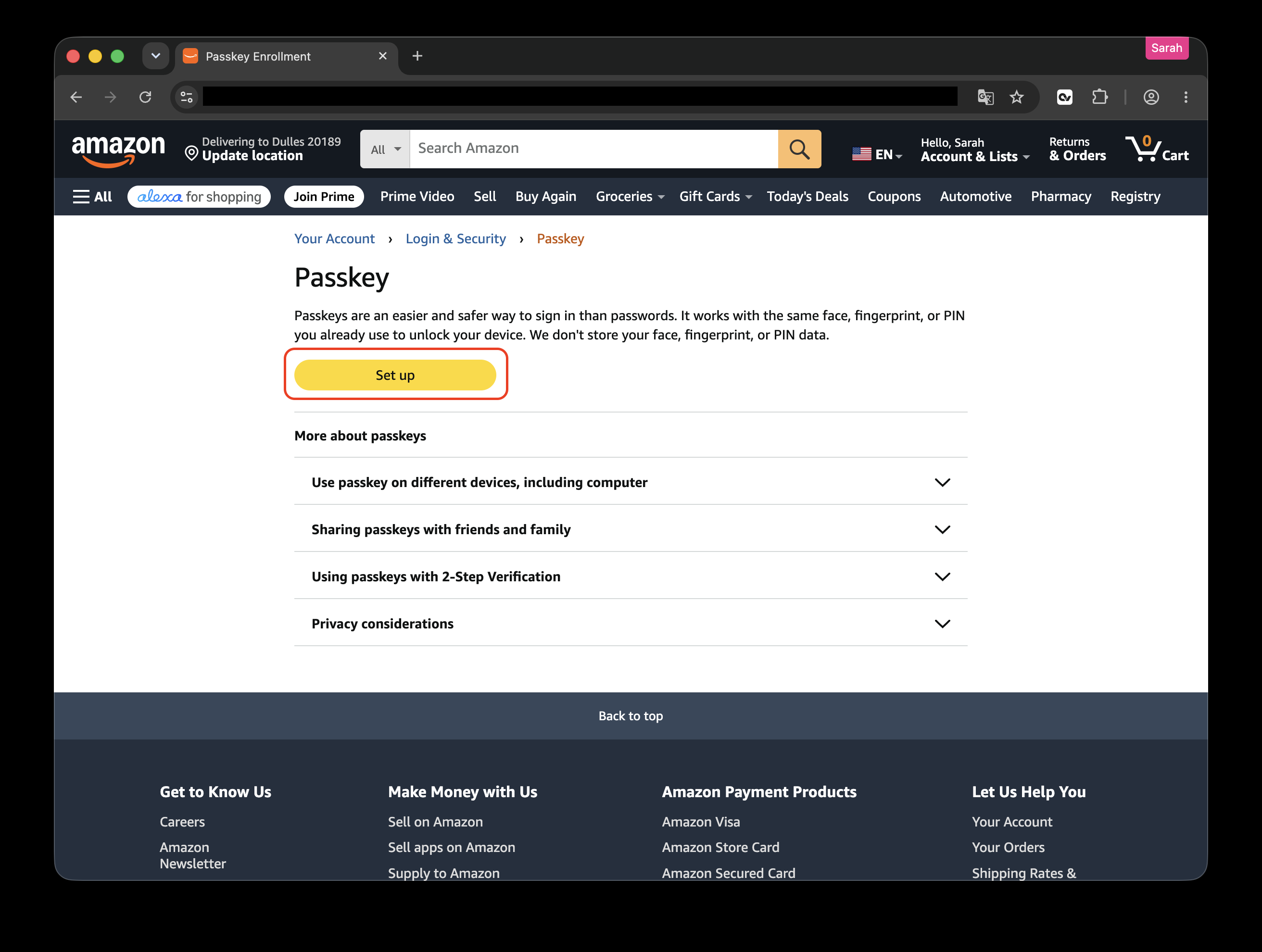Open the site information icon in address bar
The height and width of the screenshot is (952, 1262).
(187, 98)
